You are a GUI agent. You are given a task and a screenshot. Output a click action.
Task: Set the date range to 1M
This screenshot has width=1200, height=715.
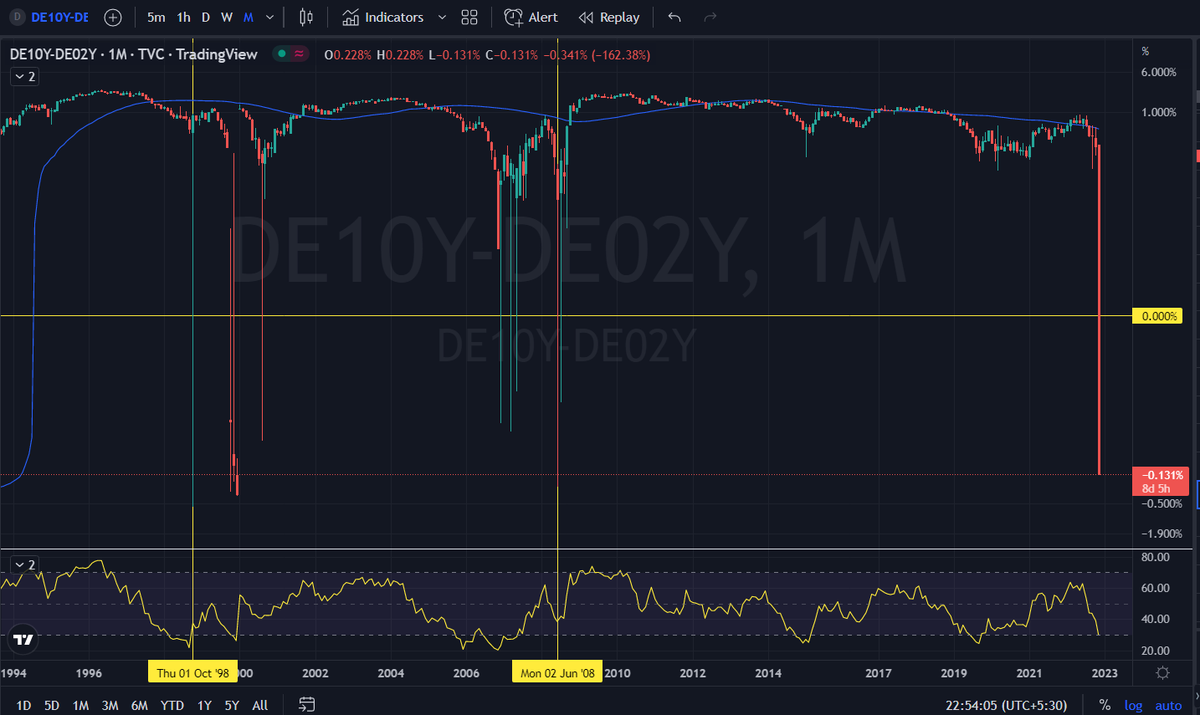[x=80, y=705]
